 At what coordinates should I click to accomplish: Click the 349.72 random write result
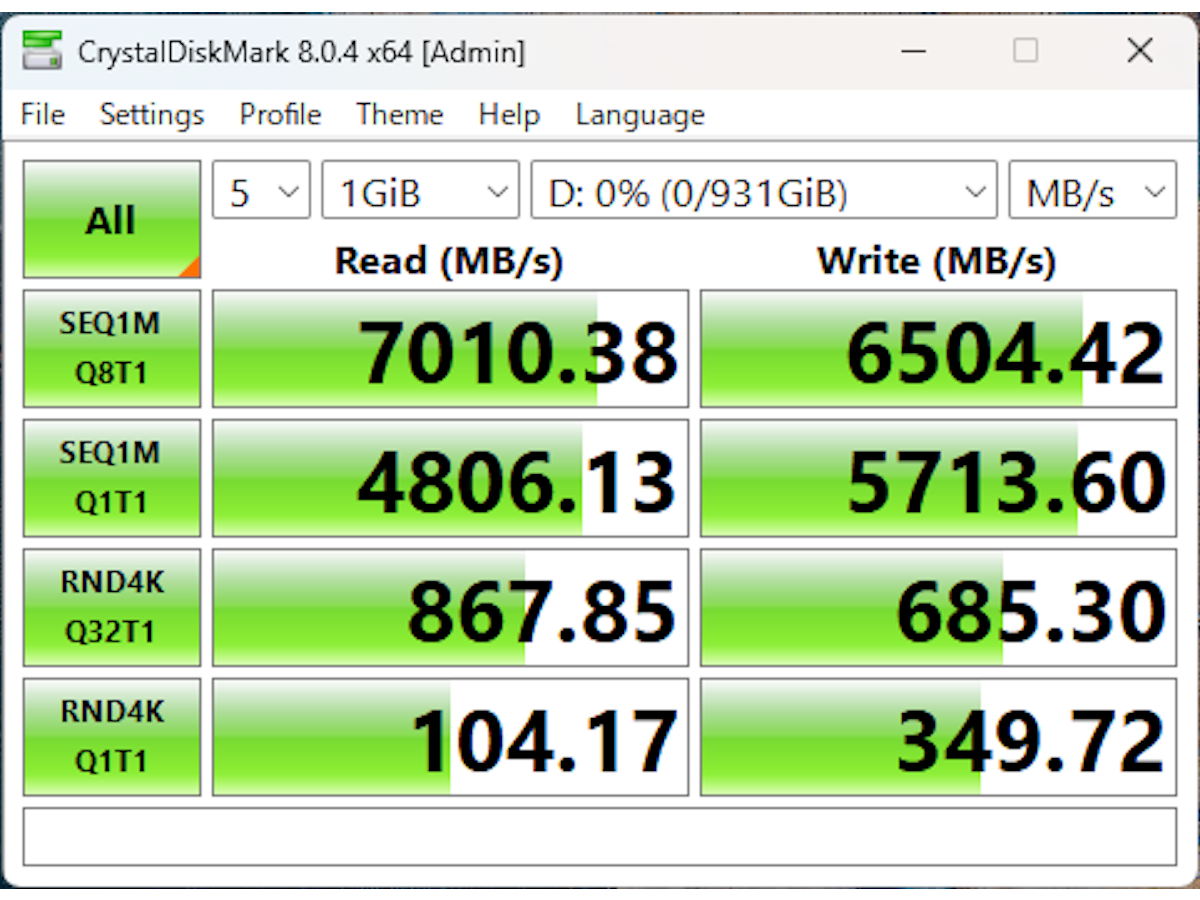click(x=938, y=737)
